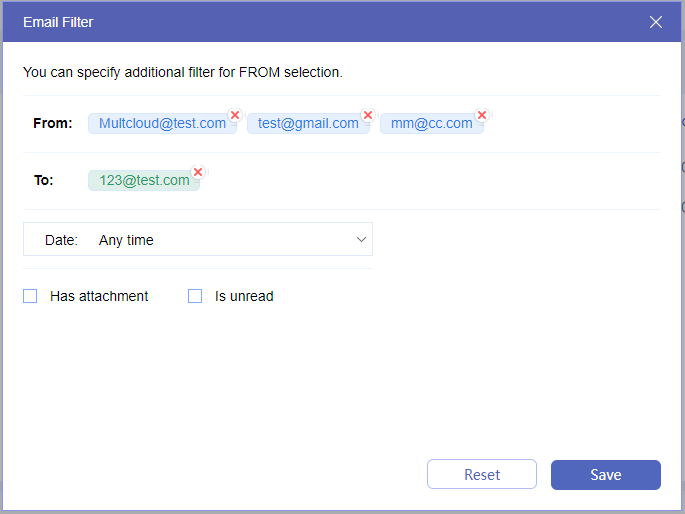Delete the 123@test.com recipient tag

click(198, 172)
